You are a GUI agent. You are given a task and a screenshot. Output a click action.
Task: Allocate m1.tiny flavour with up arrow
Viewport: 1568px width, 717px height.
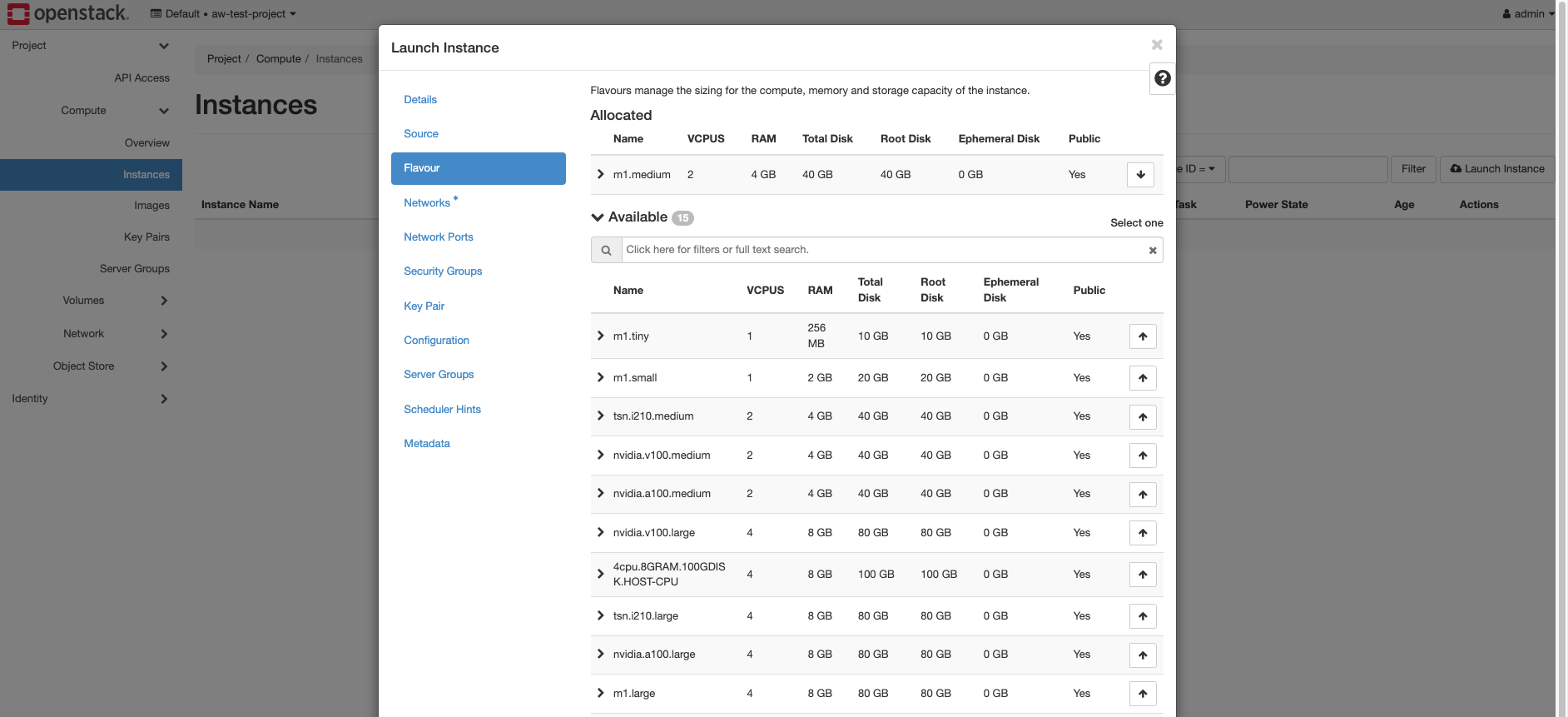(1143, 336)
